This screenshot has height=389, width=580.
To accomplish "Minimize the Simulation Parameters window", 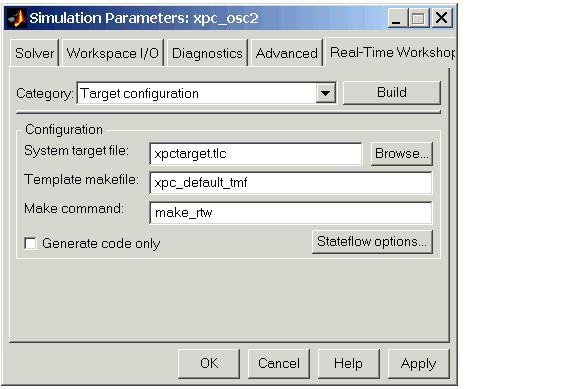I will click(x=397, y=18).
